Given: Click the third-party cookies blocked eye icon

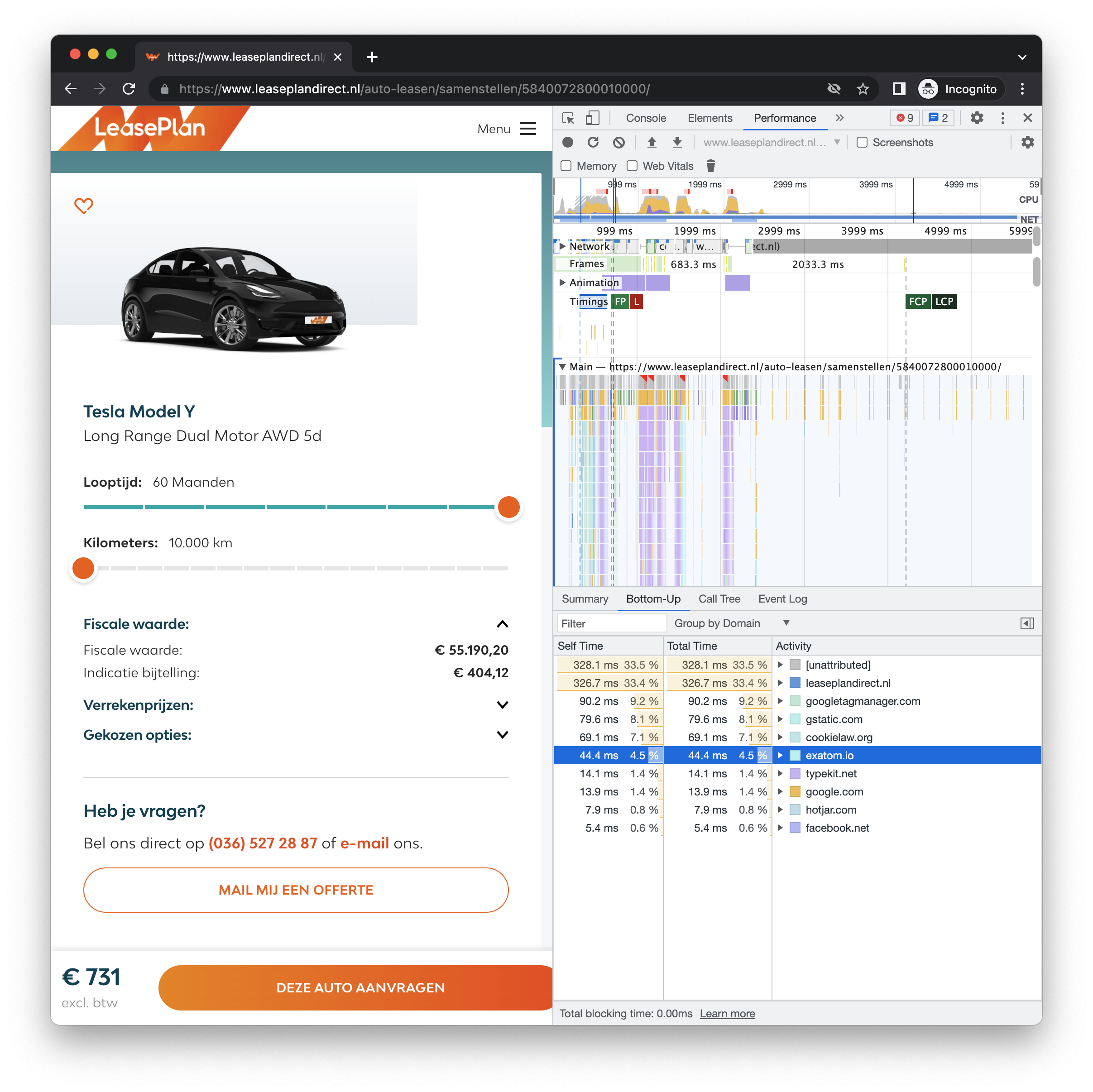Looking at the screenshot, I should pyautogui.click(x=833, y=89).
